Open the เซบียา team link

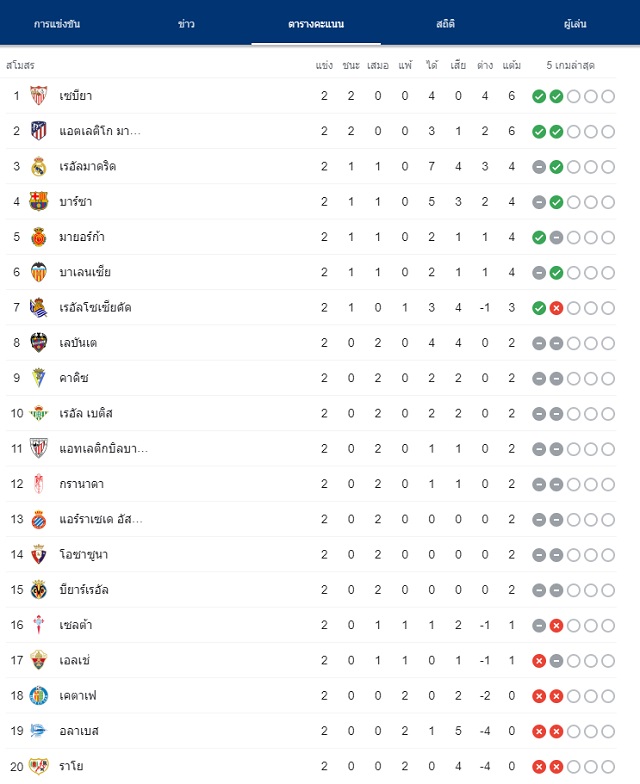click(76, 96)
